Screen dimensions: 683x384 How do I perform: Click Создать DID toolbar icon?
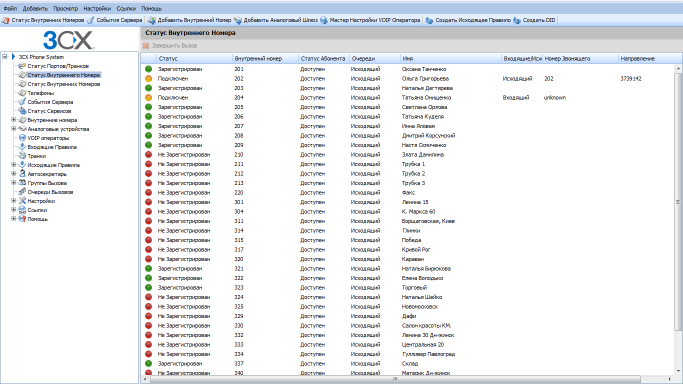(517, 20)
